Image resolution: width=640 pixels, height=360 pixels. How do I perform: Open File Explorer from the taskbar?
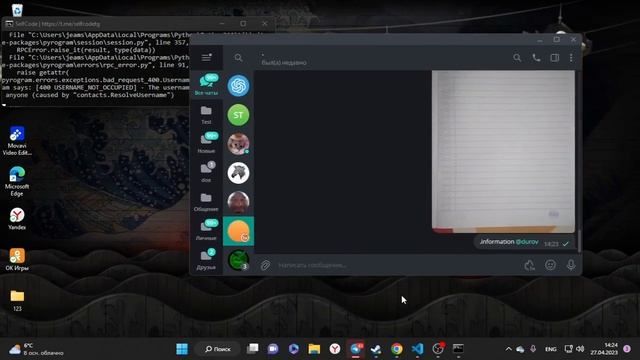coord(314,349)
